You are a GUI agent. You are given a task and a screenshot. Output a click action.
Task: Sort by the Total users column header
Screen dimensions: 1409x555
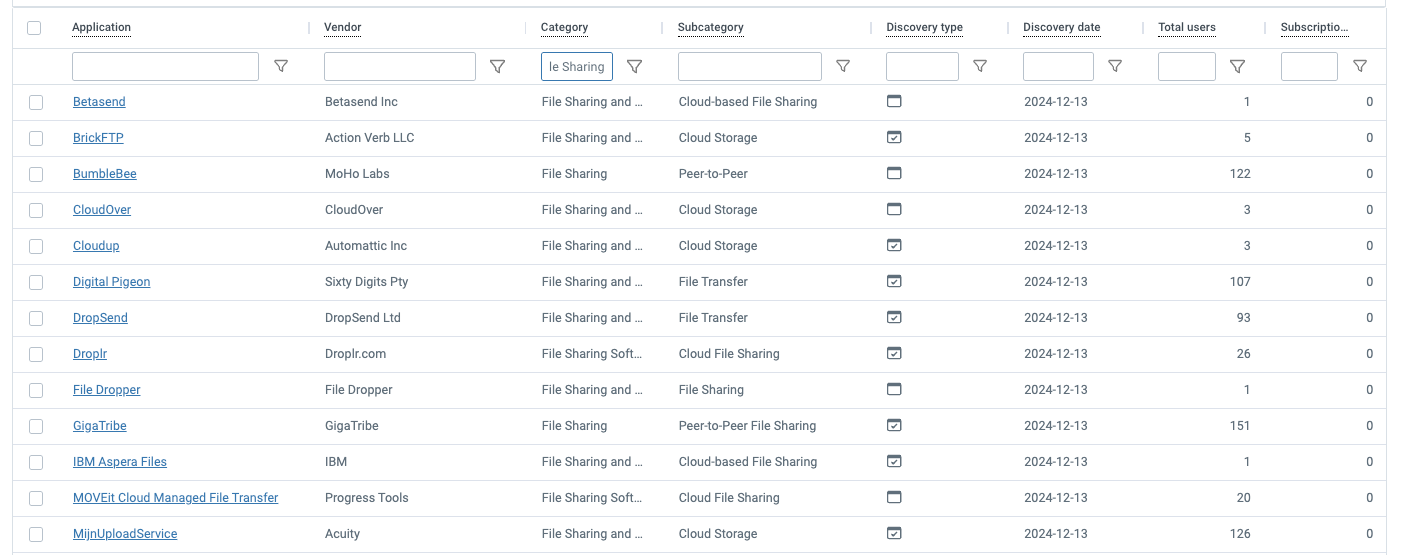pyautogui.click(x=1186, y=27)
